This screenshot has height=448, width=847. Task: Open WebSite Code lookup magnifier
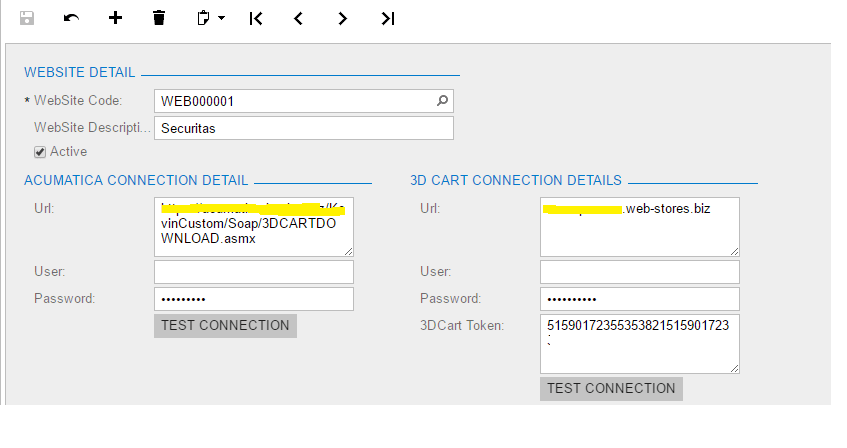pos(442,101)
